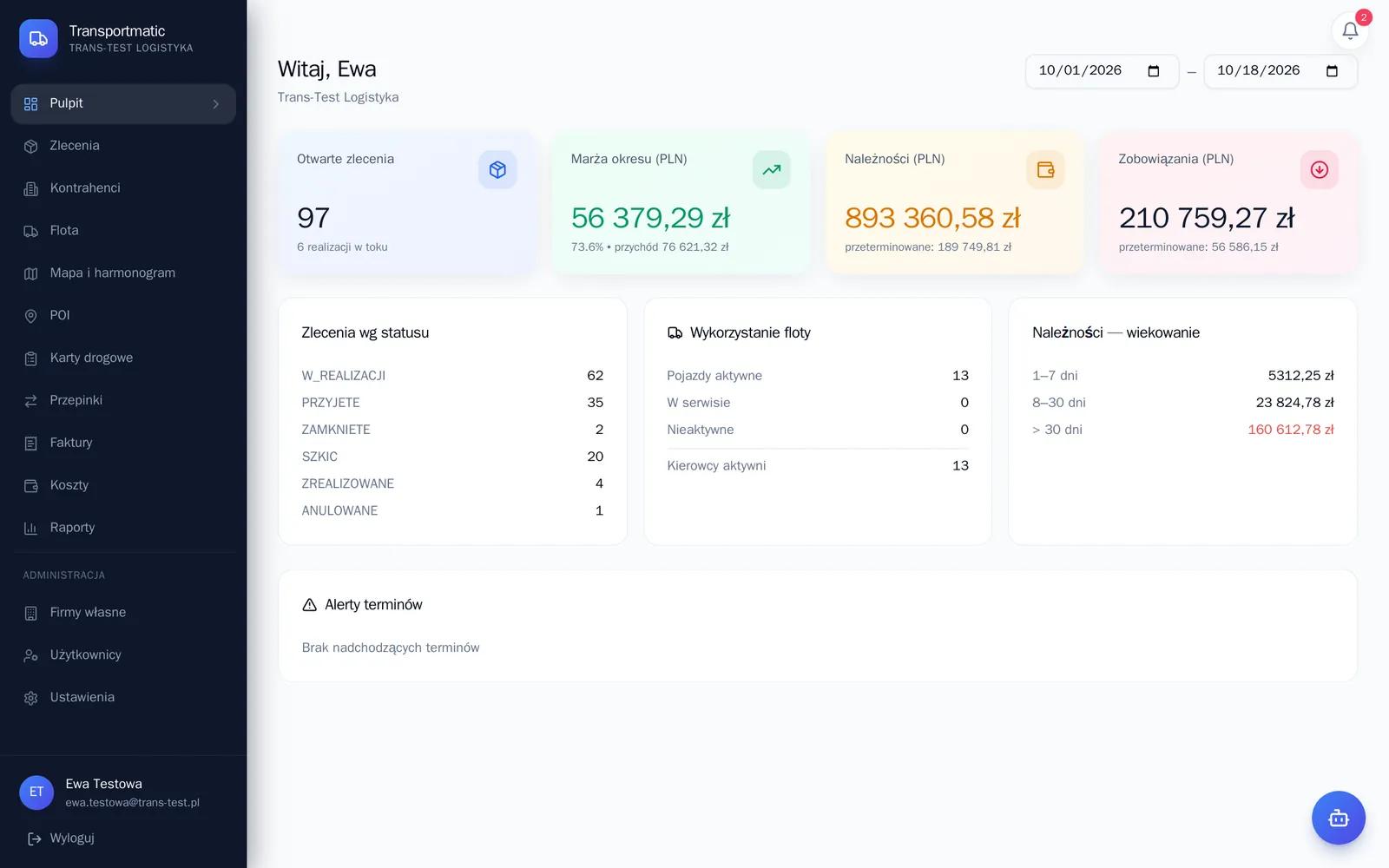
Task: Click the ET user avatar
Action: pos(36,792)
